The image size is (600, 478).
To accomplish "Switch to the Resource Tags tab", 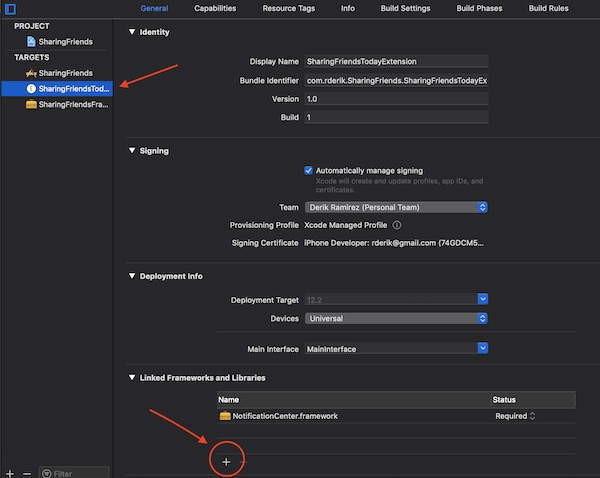I will (x=289, y=8).
